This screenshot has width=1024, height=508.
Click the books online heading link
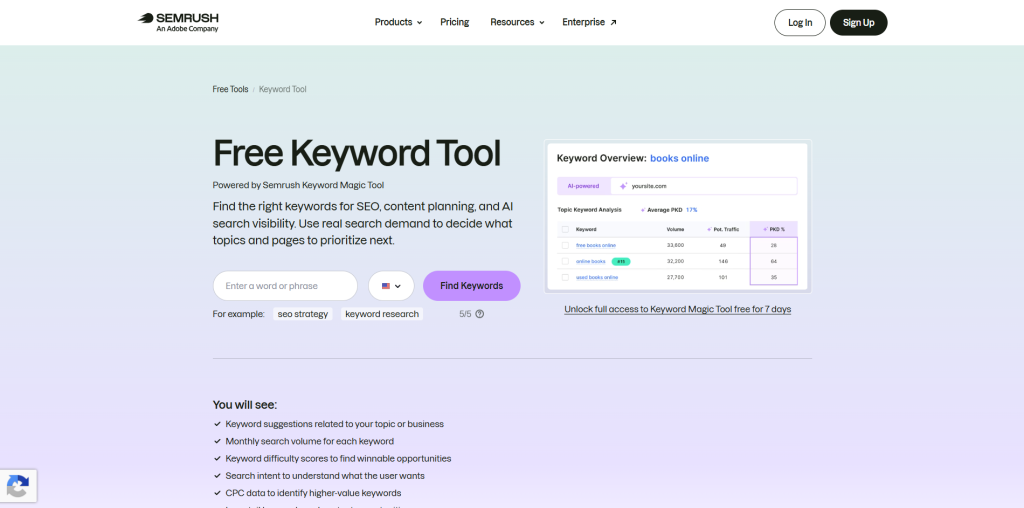pos(679,158)
